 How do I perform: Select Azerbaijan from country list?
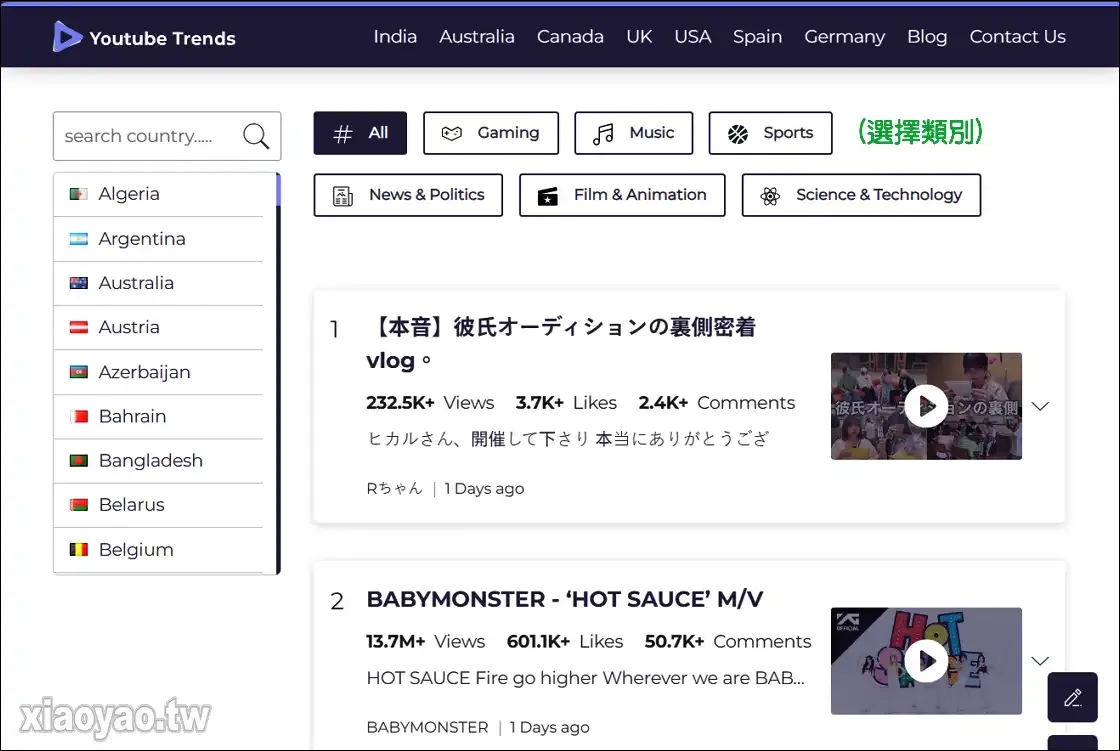[159, 372]
